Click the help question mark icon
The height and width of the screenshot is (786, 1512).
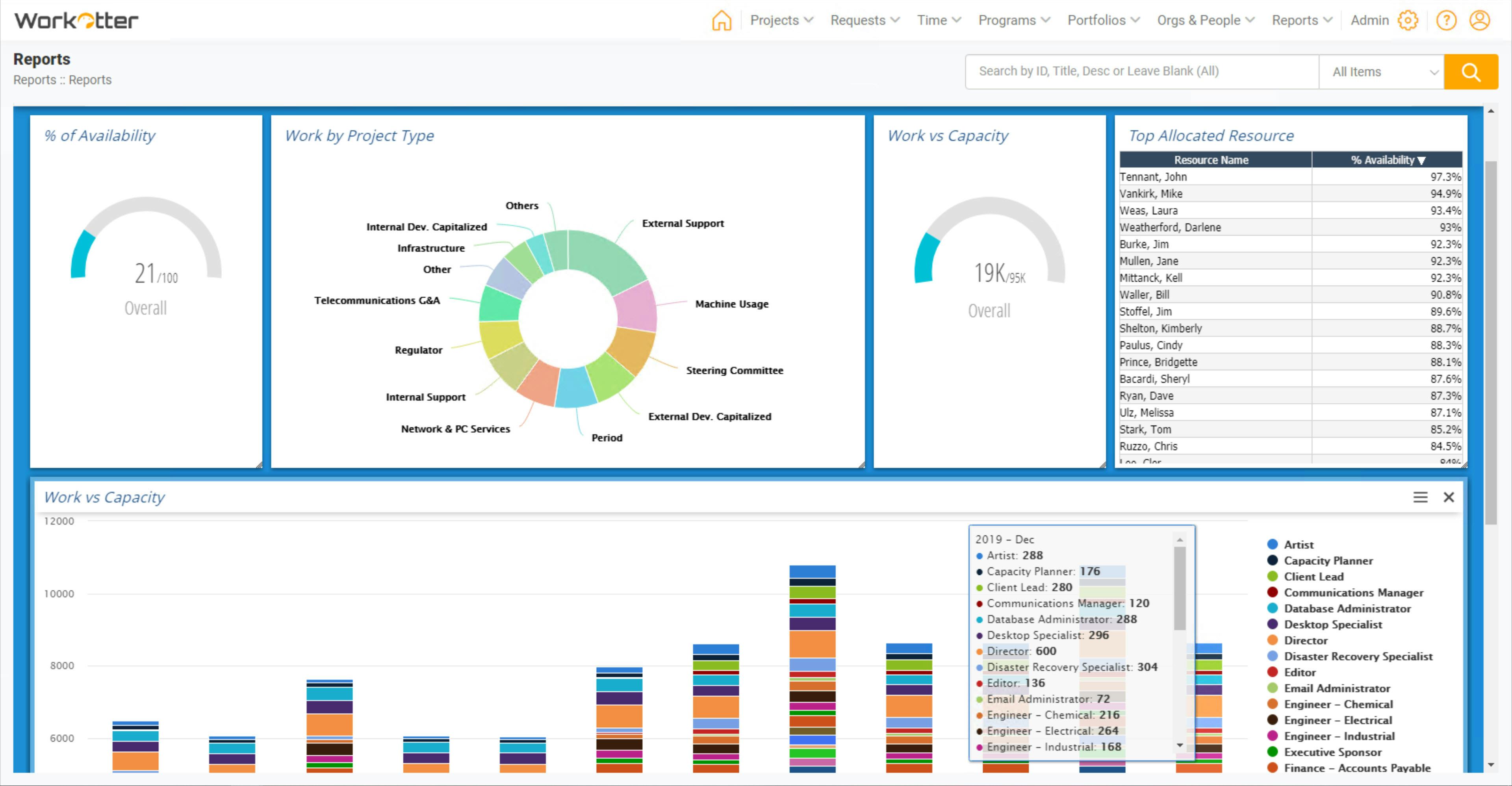(1446, 20)
